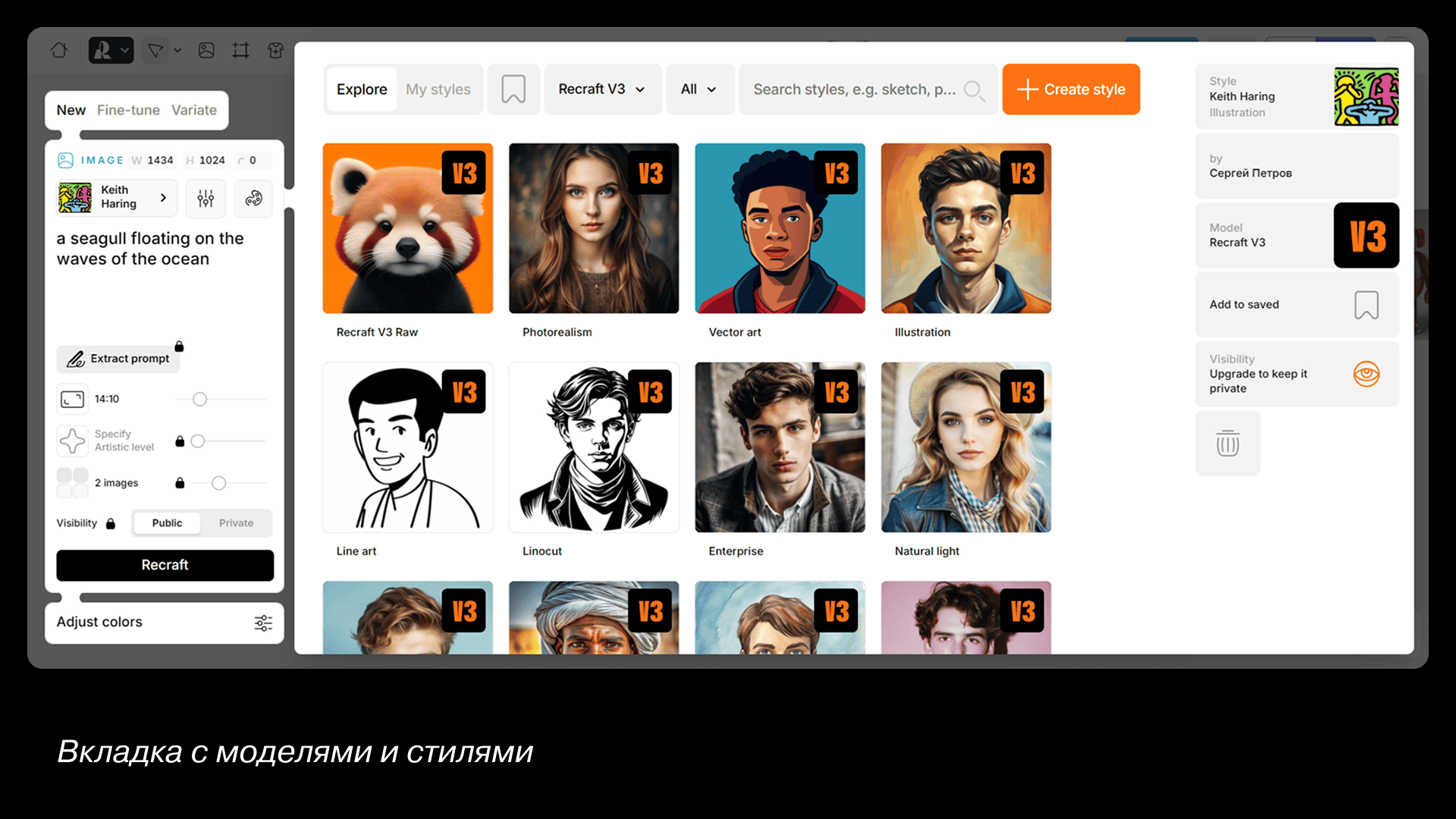Screen dimensions: 1456x819
Task: Click the Create style button
Action: (1071, 89)
